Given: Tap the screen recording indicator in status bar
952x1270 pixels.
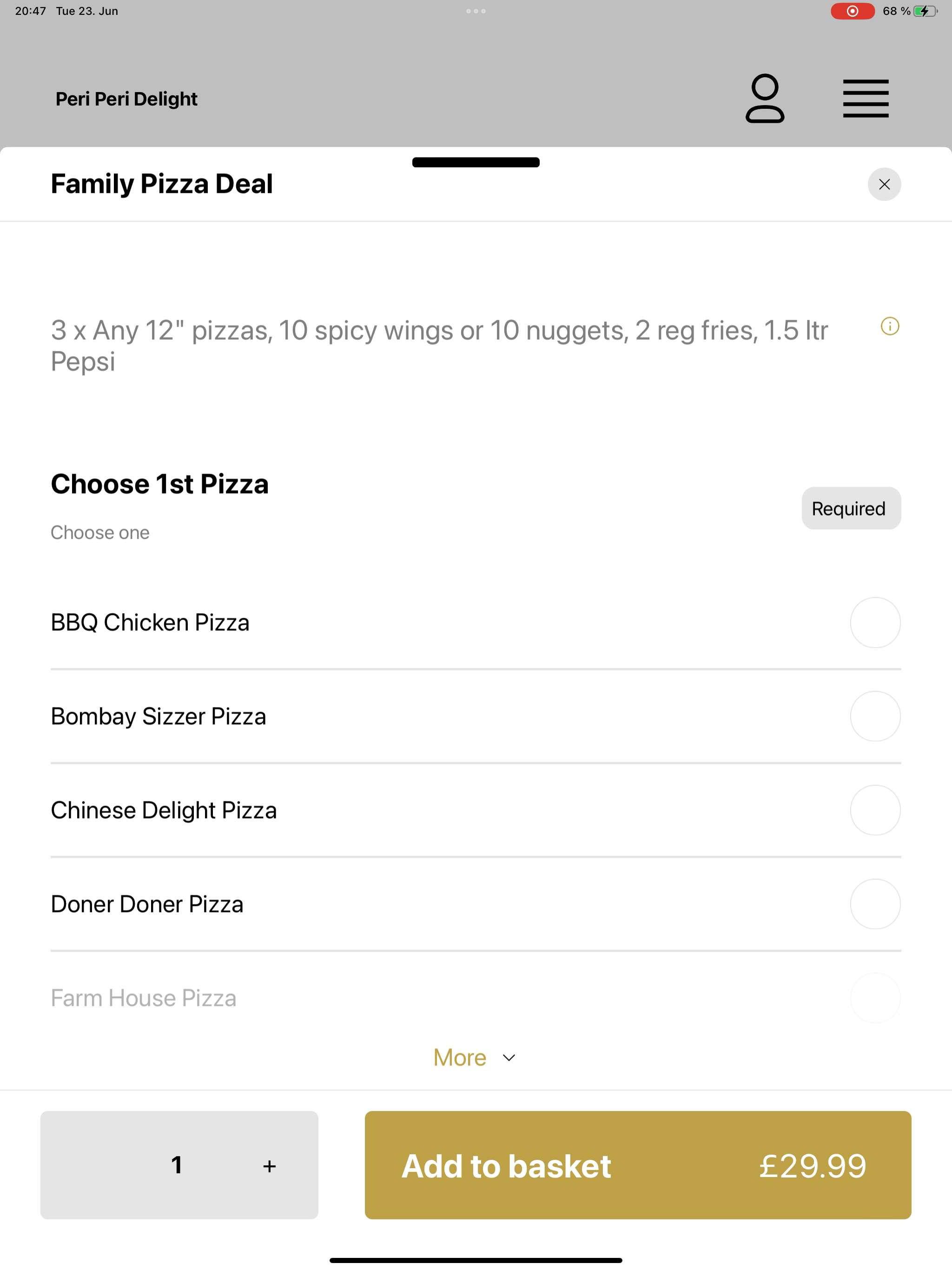Looking at the screenshot, I should (853, 11).
